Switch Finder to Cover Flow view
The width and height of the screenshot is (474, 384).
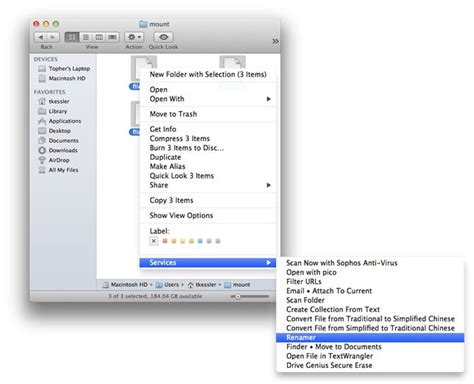[x=112, y=37]
